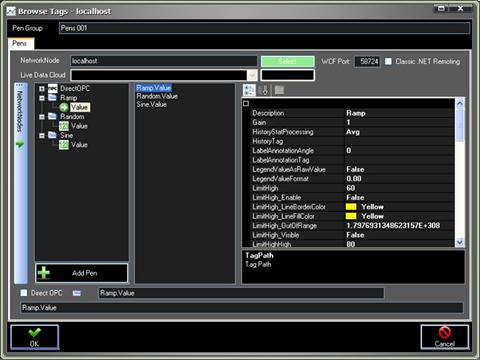Open the NetworkNodes vertical side panel
480x360 pixels.
(x=21, y=183)
